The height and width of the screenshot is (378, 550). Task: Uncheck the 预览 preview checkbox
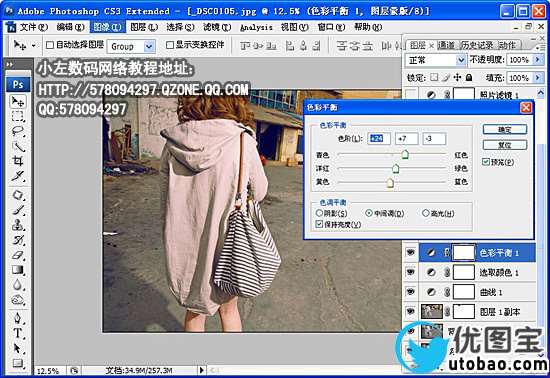click(x=486, y=162)
